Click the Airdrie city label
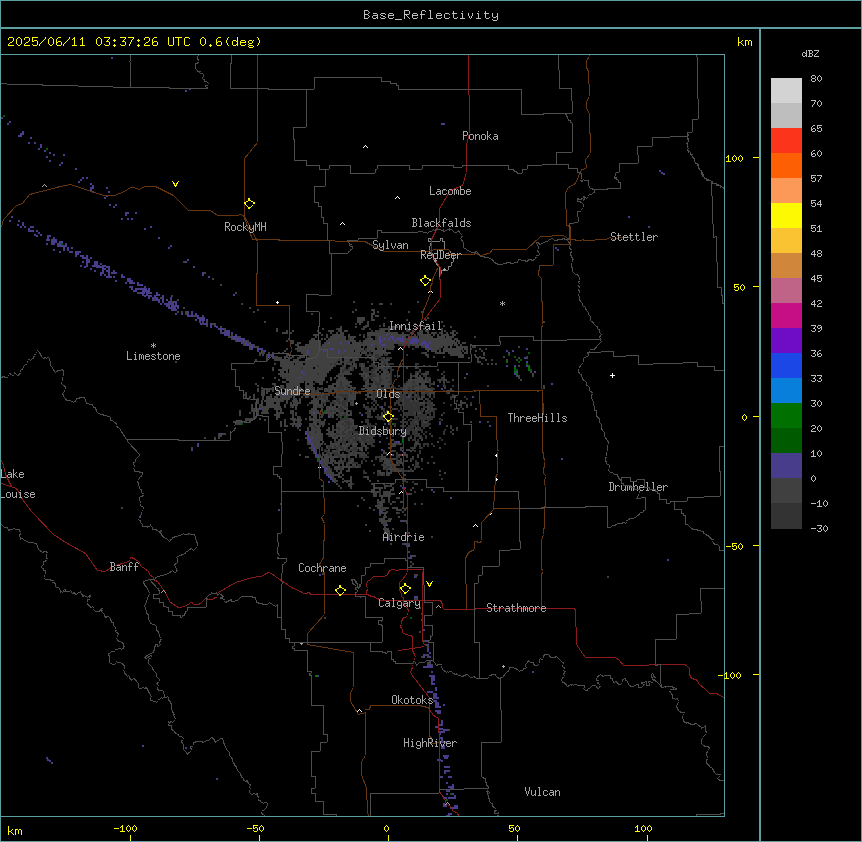This screenshot has width=862, height=842. tap(404, 537)
